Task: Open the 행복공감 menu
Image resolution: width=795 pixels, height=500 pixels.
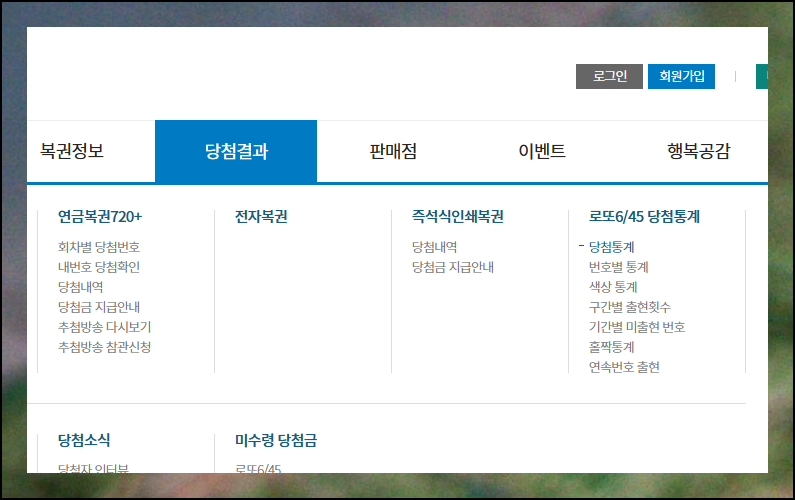Action: [698, 151]
